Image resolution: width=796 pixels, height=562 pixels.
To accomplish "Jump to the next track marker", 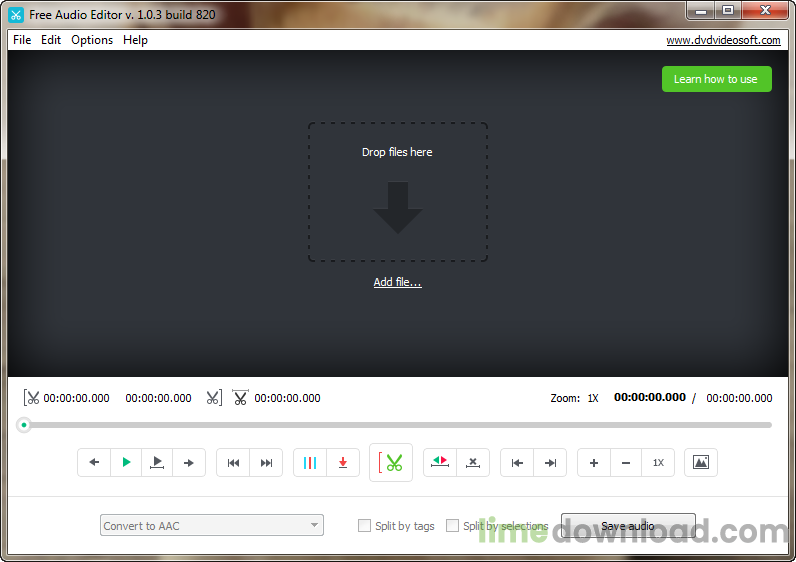I will [266, 462].
